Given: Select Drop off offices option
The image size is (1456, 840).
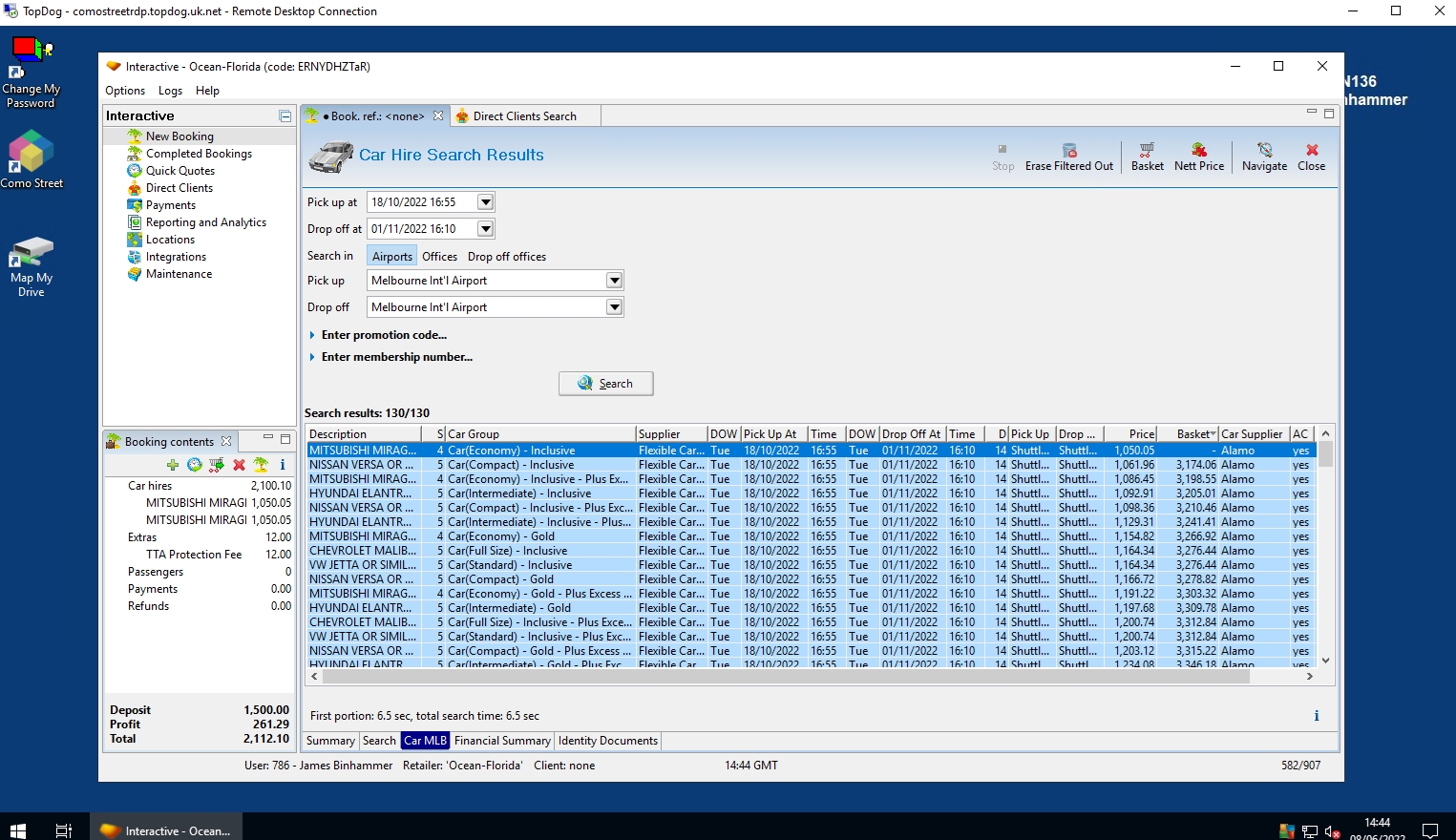Looking at the screenshot, I should coord(507,257).
